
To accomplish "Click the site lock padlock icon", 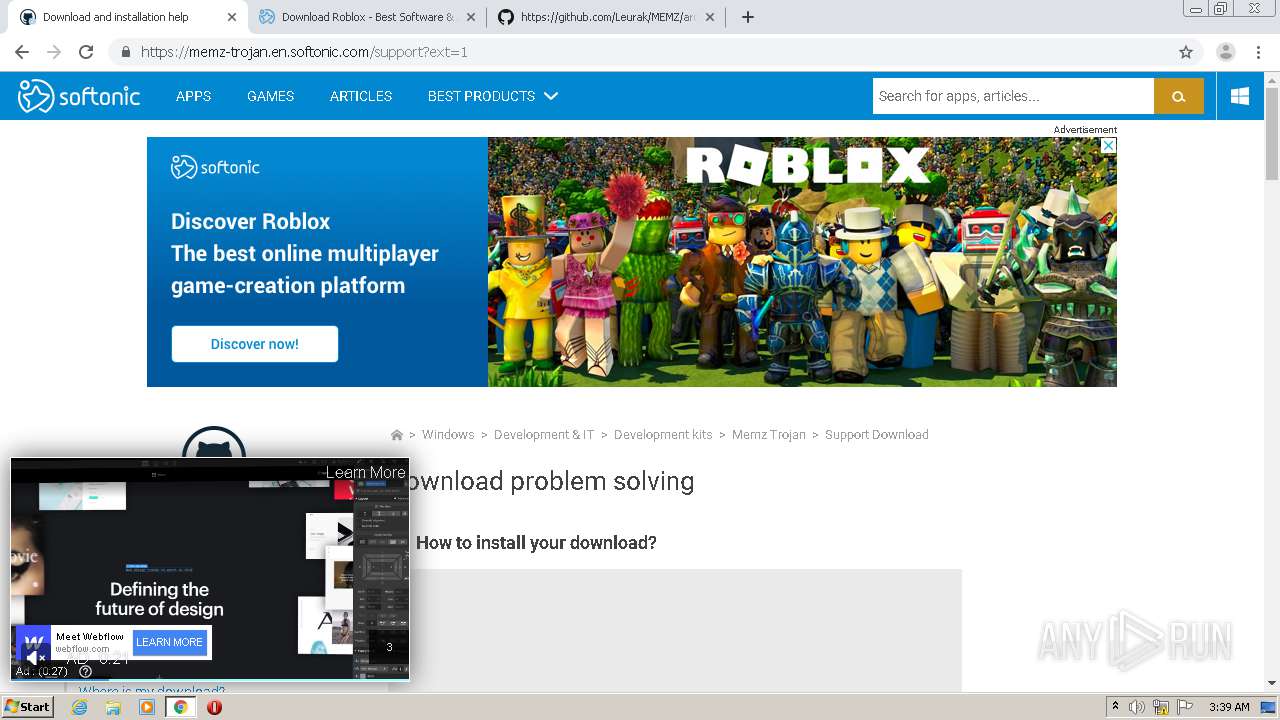I will pyautogui.click(x=126, y=52).
